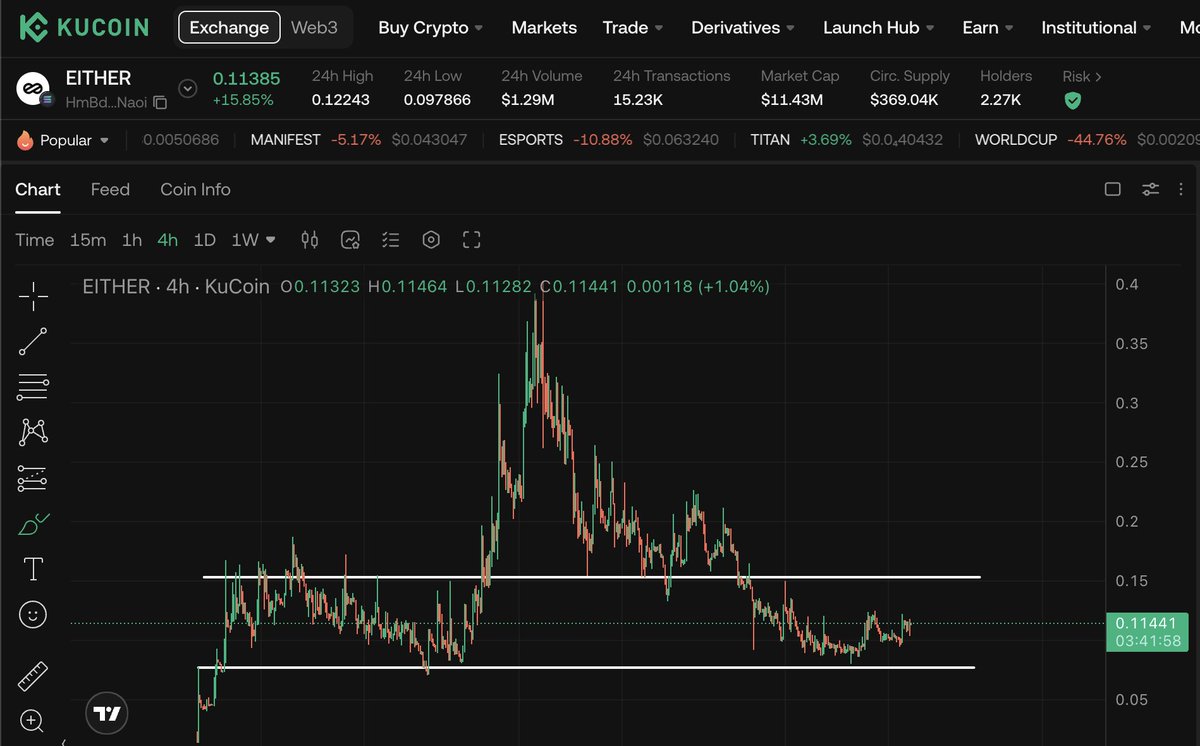Screen dimensions: 1200x746
Task: Open the Trade dropdown menu
Action: 633,28
